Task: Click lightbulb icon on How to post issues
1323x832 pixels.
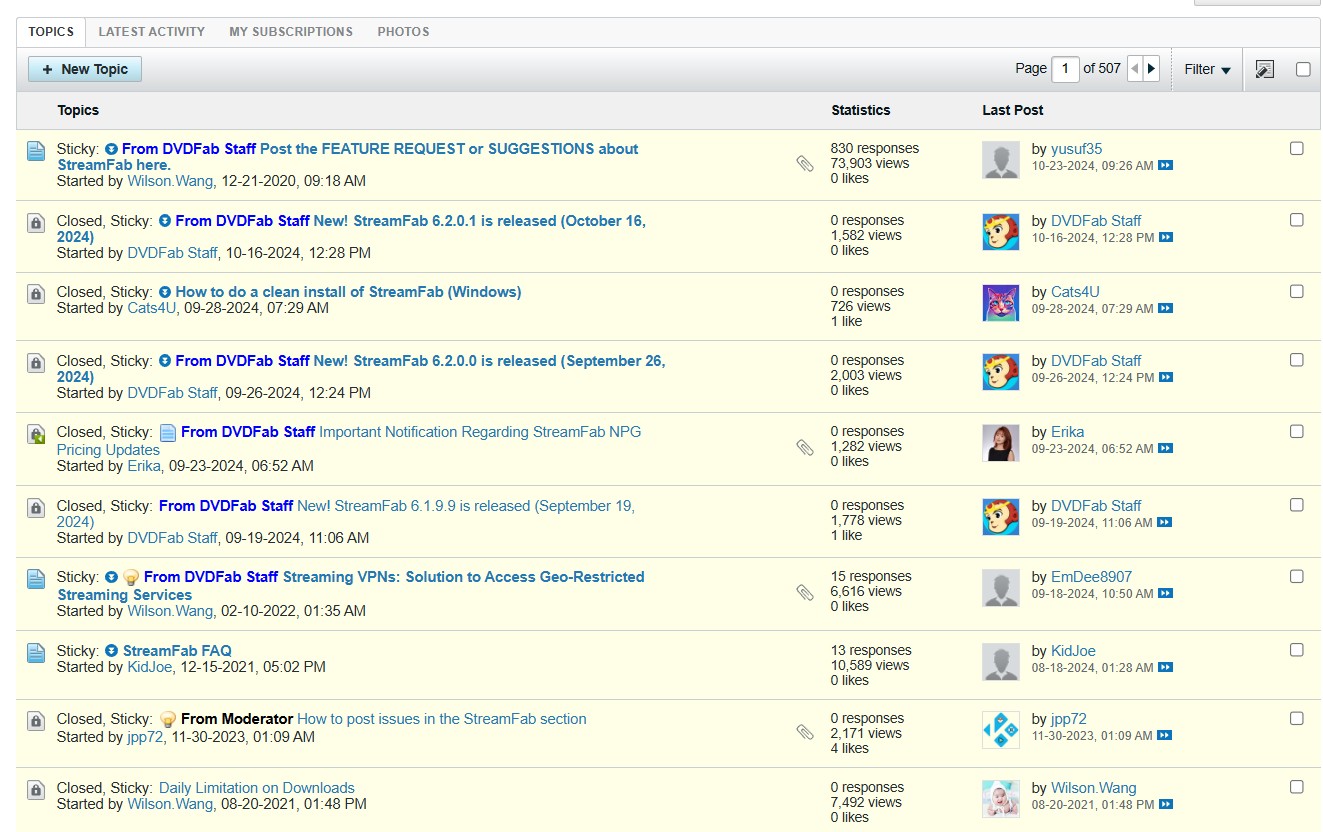Action: tap(168, 719)
